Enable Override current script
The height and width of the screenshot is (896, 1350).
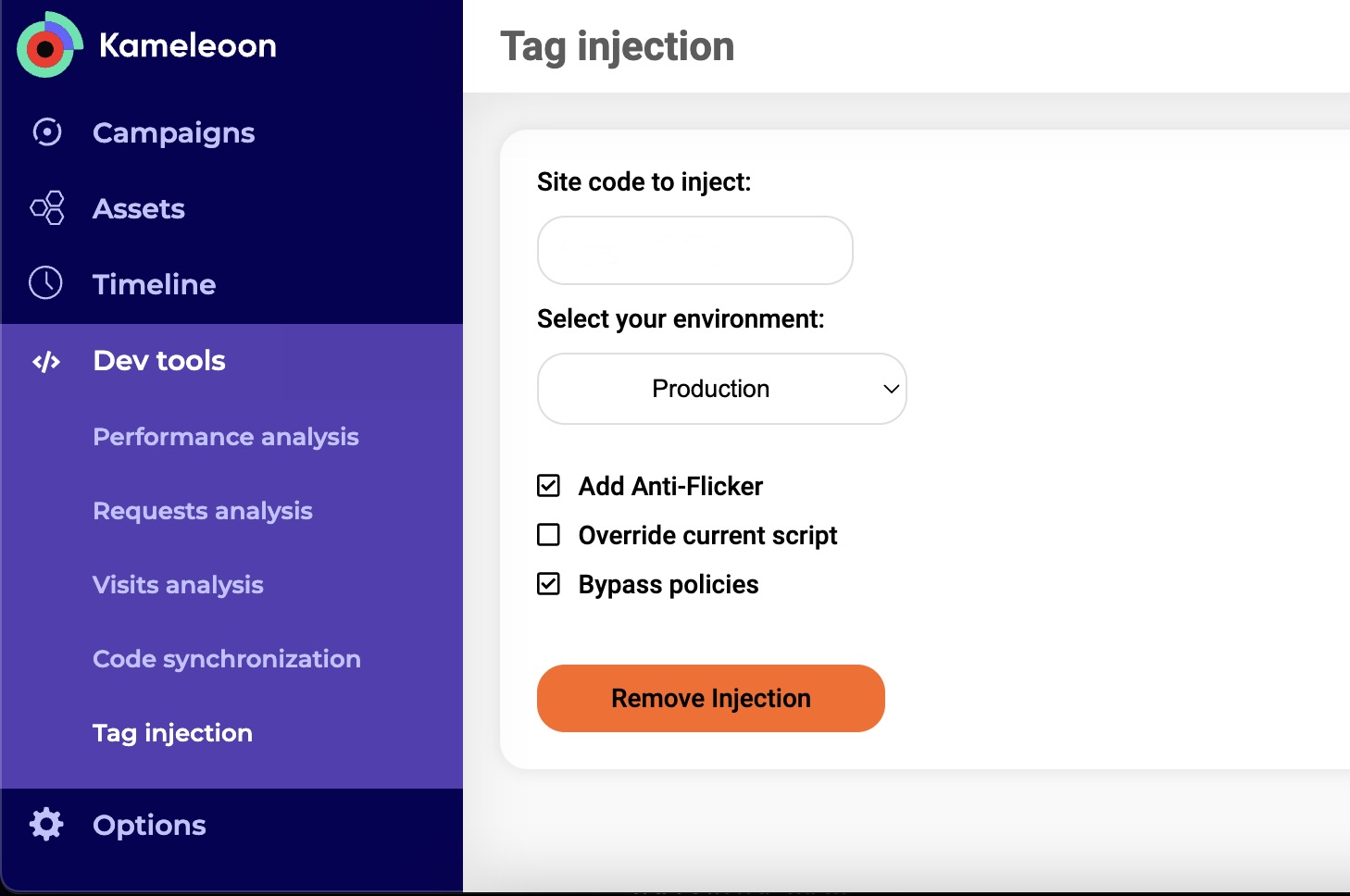coord(548,534)
